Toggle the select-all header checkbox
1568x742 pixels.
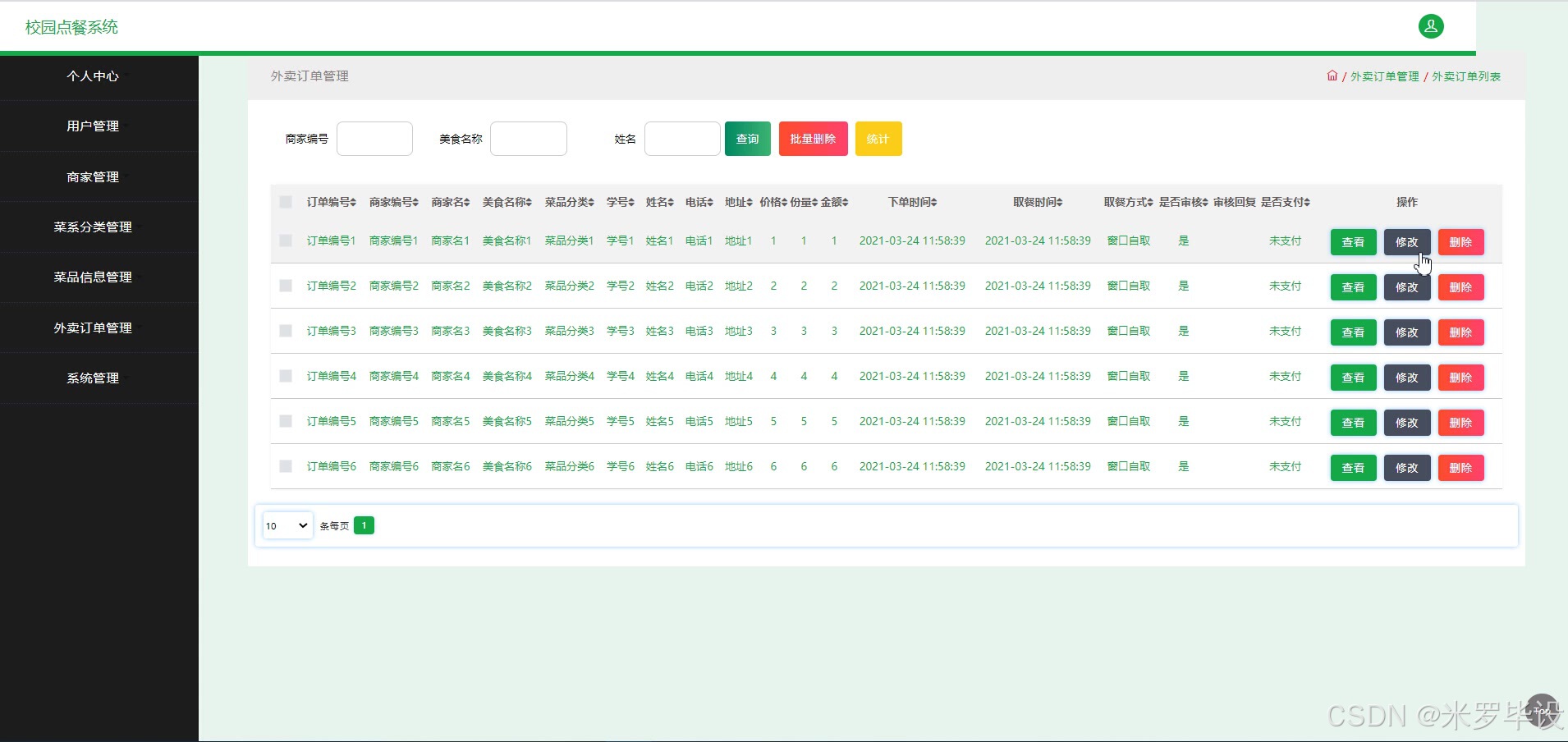click(286, 202)
